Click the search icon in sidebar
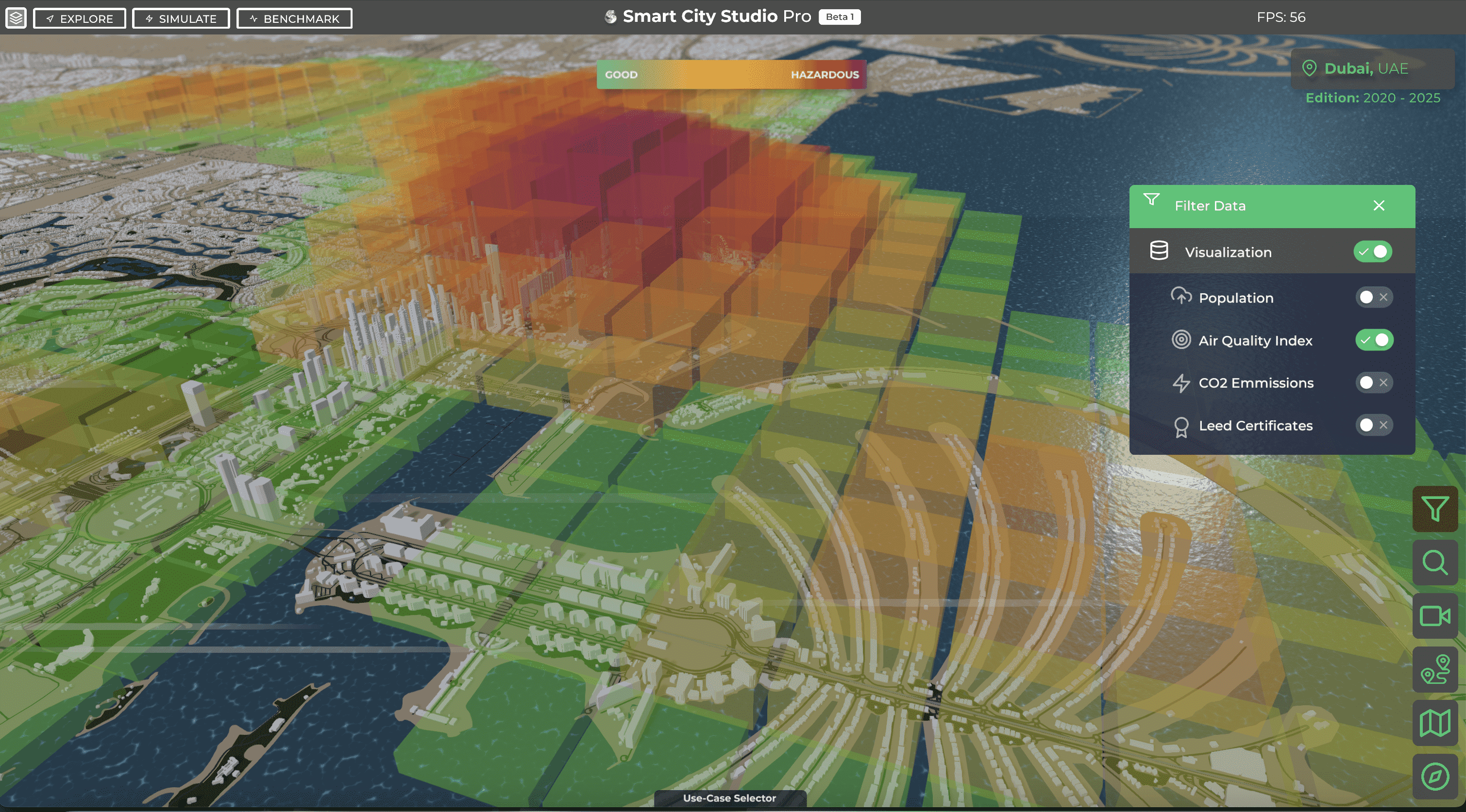This screenshot has height=812, width=1466. pyautogui.click(x=1435, y=562)
